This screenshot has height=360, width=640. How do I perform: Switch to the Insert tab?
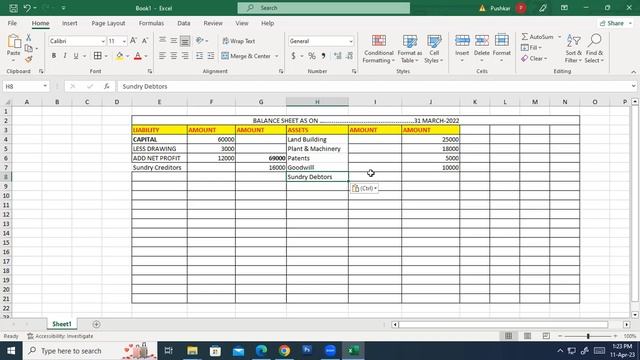coord(70,23)
